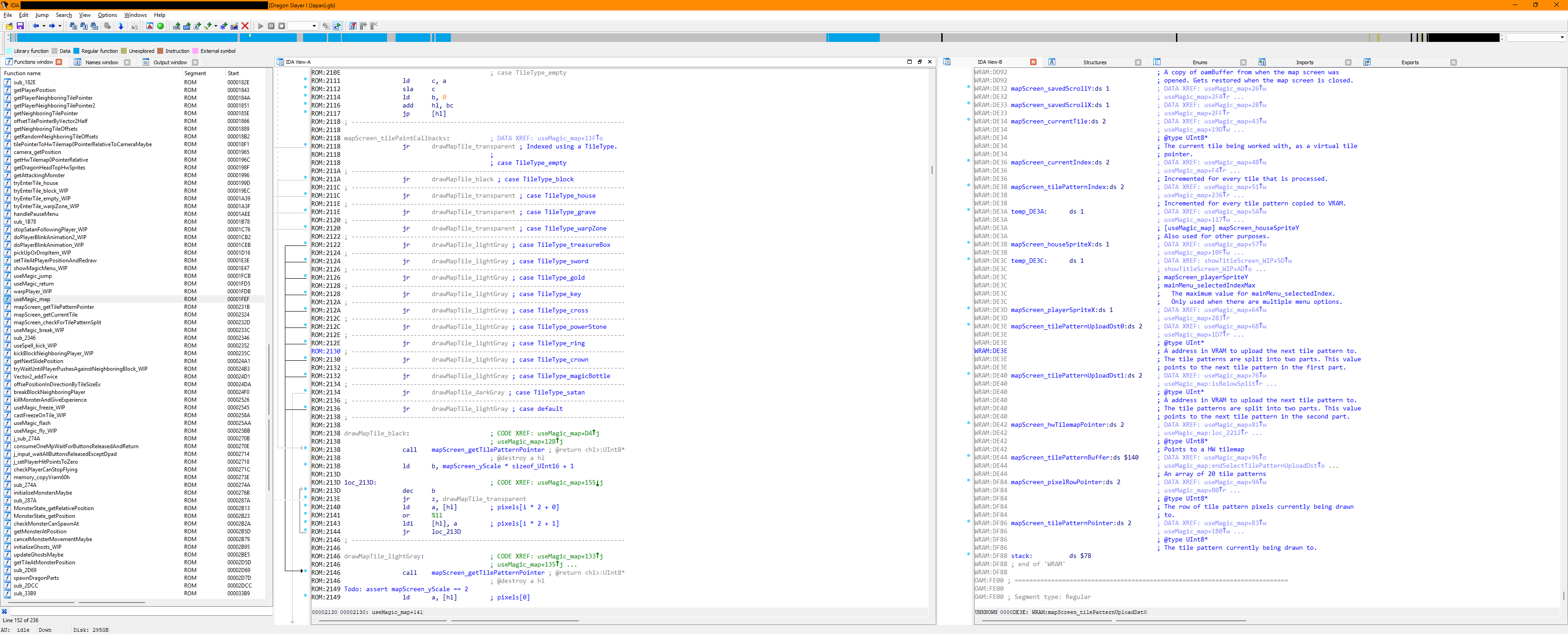Open the Windows menu

tap(135, 15)
